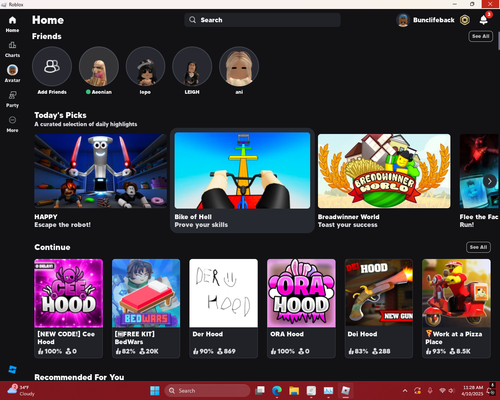
Task: Show hidden system tray icons
Action: click(405, 391)
